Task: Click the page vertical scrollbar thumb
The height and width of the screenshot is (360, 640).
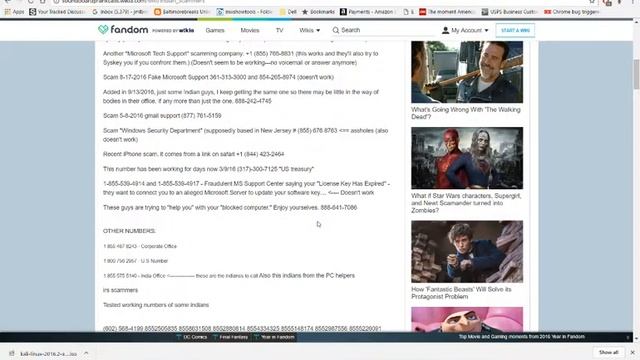Action: coord(636,74)
